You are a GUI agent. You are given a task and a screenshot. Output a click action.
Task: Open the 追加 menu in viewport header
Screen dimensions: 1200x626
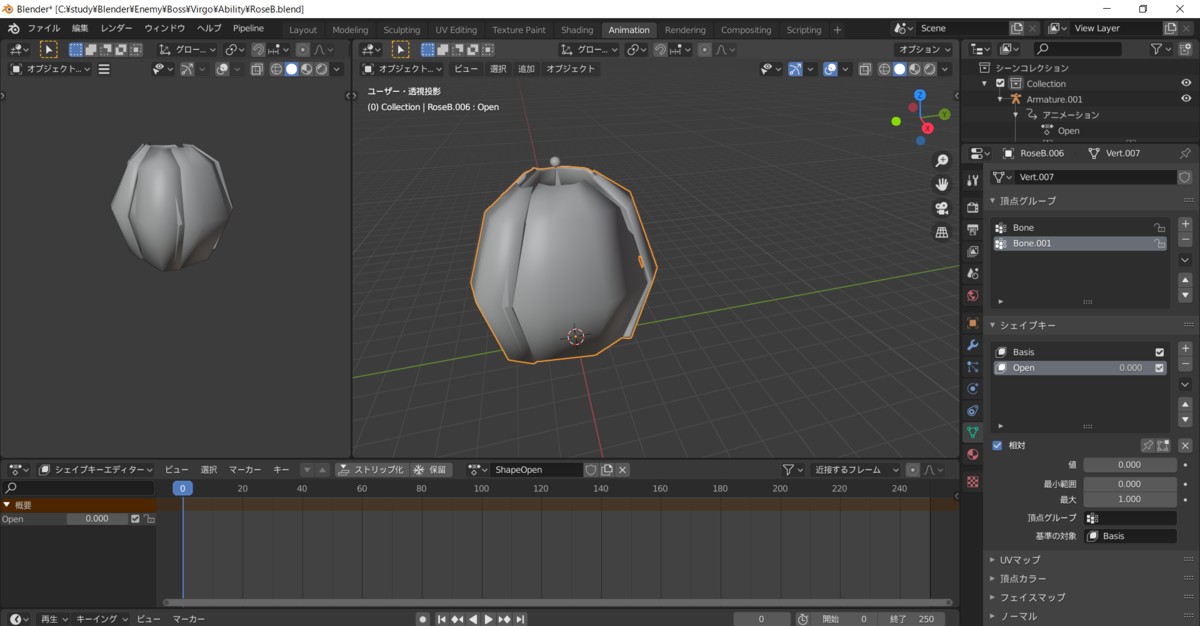tap(526, 69)
